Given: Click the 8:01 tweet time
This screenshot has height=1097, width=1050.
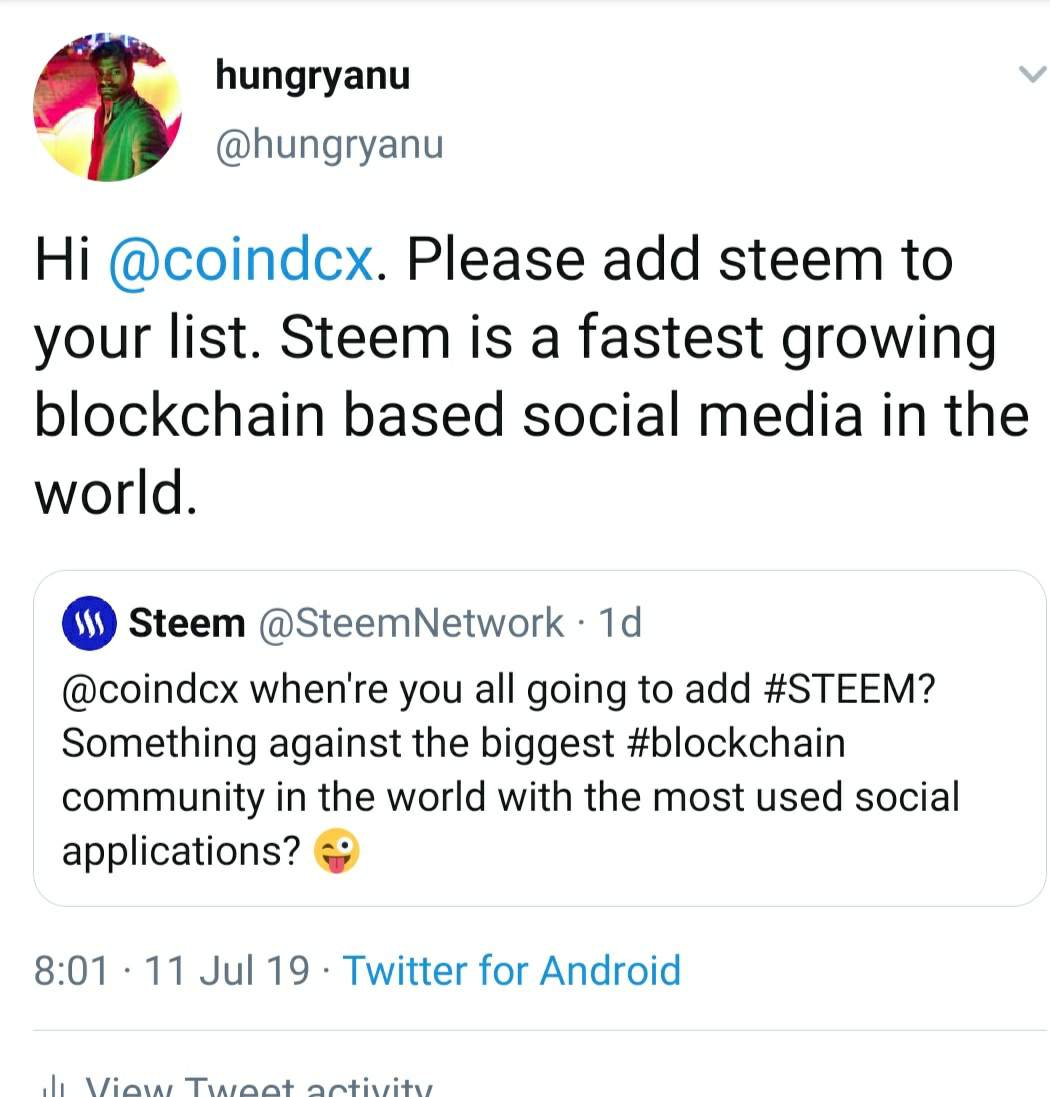Looking at the screenshot, I should coord(69,970).
